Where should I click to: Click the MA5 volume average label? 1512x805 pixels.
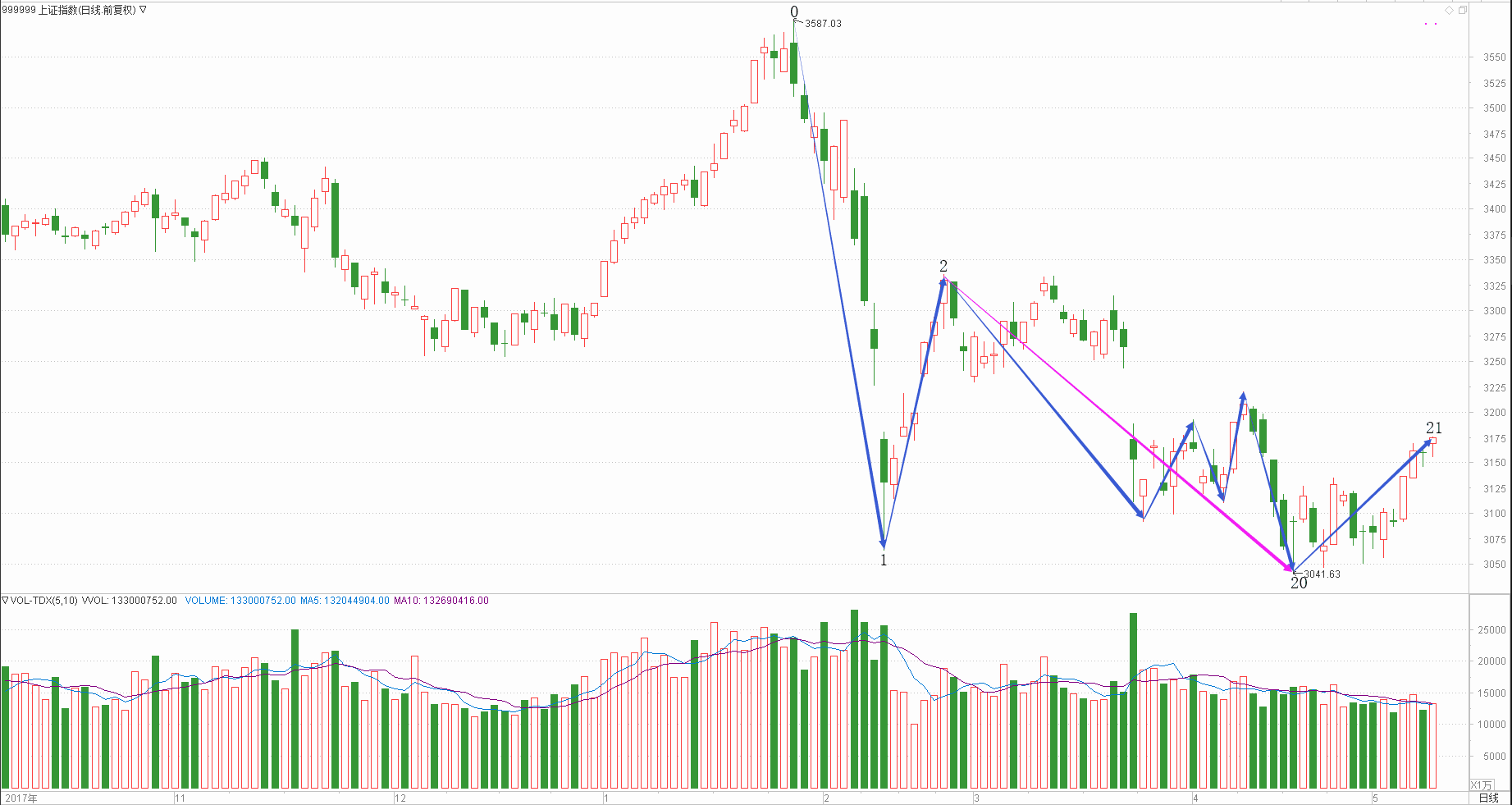coord(345,601)
